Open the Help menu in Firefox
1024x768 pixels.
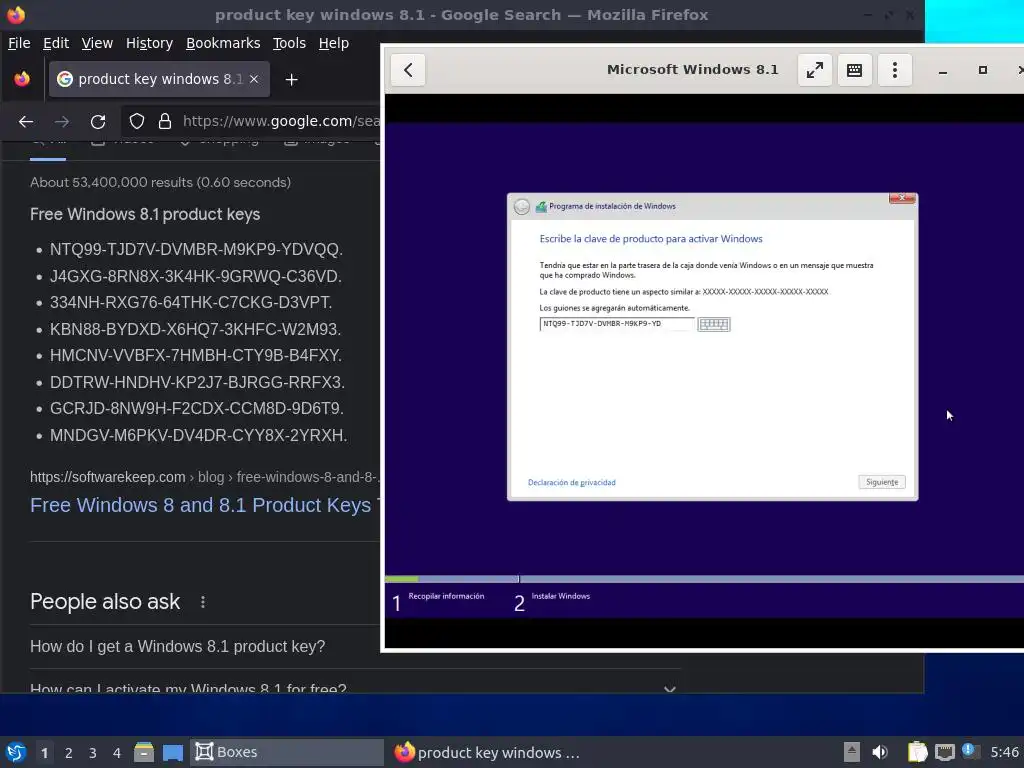[333, 43]
